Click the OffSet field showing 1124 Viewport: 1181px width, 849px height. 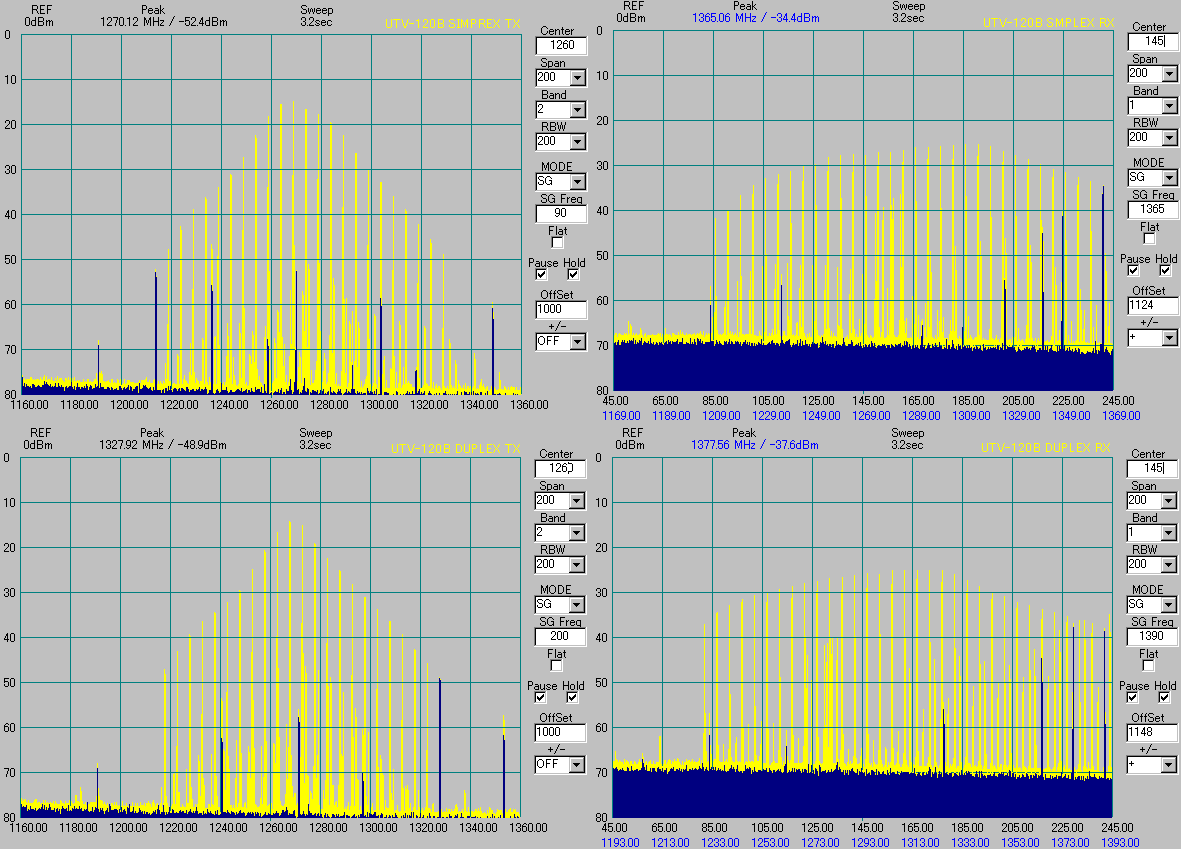(x=1151, y=304)
